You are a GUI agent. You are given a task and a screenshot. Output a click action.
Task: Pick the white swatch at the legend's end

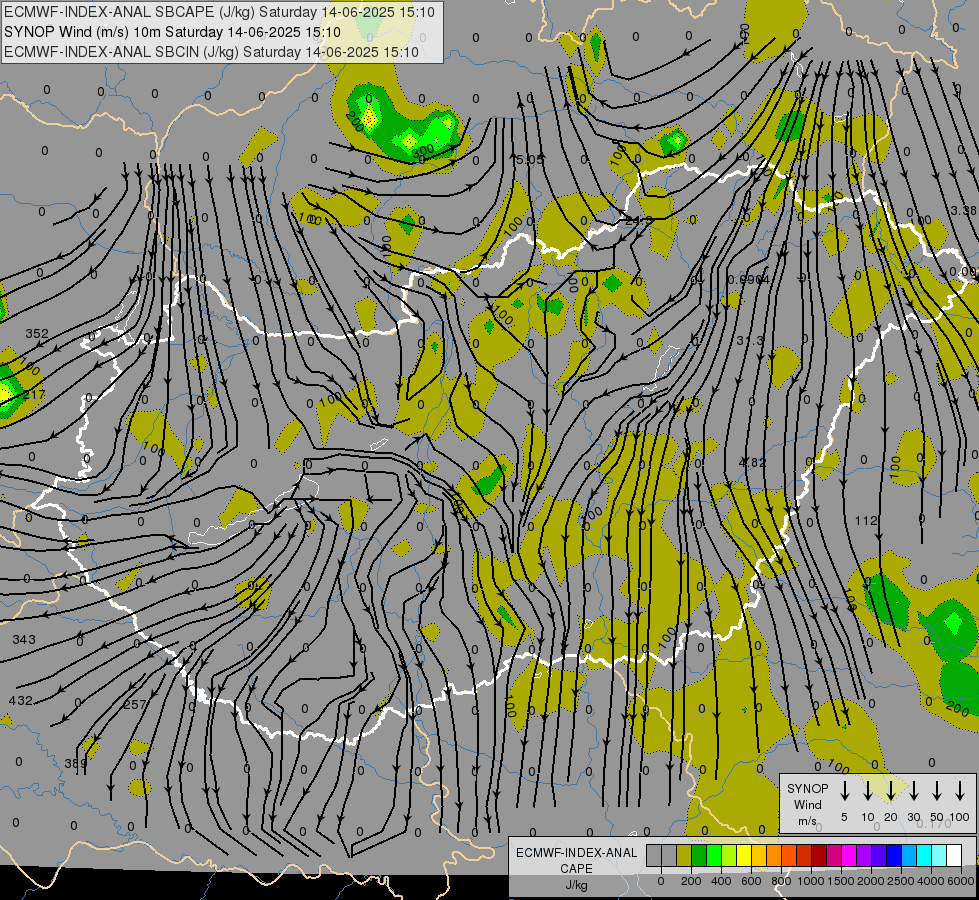tap(954, 855)
